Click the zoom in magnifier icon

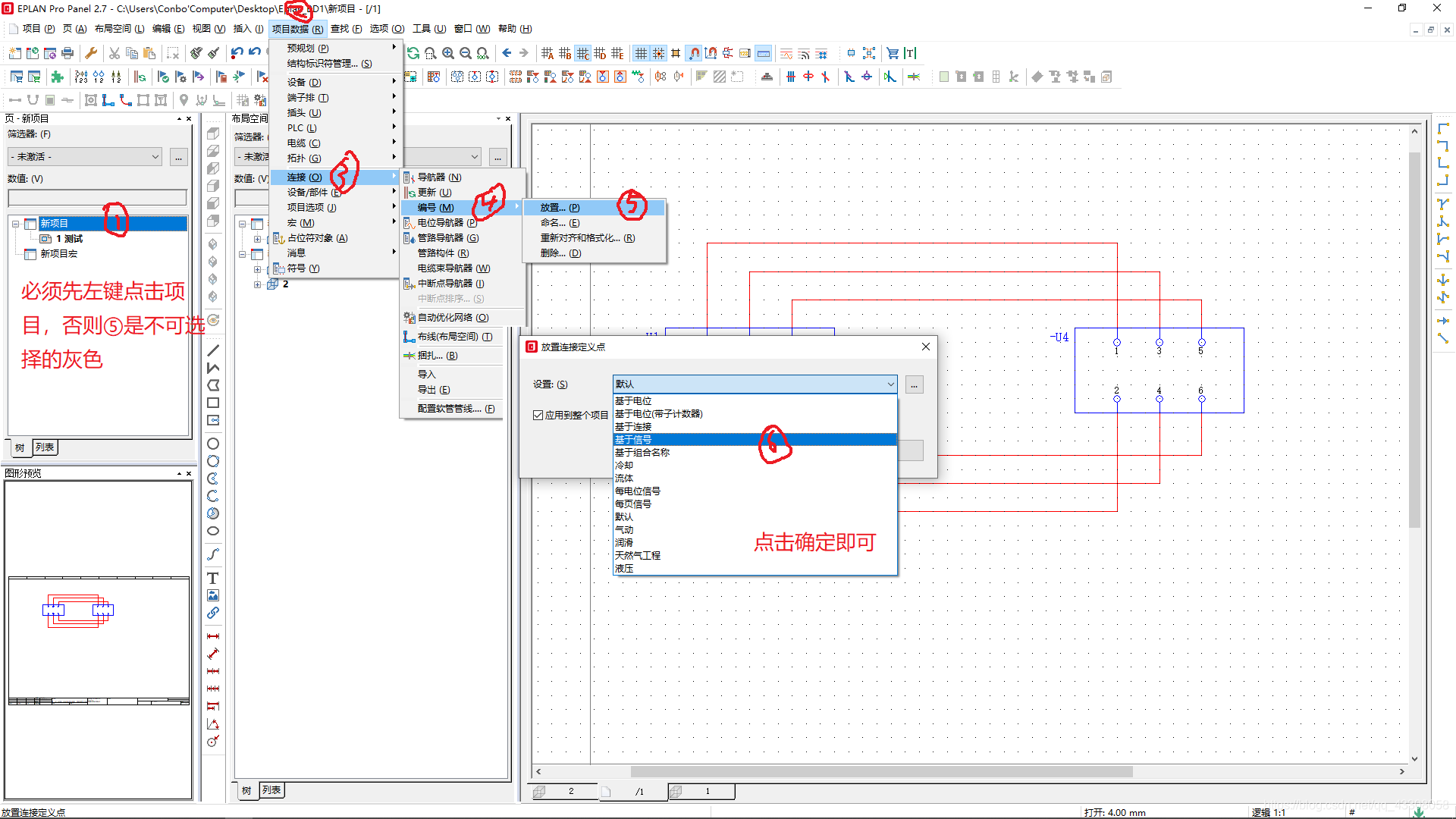pyautogui.click(x=448, y=53)
